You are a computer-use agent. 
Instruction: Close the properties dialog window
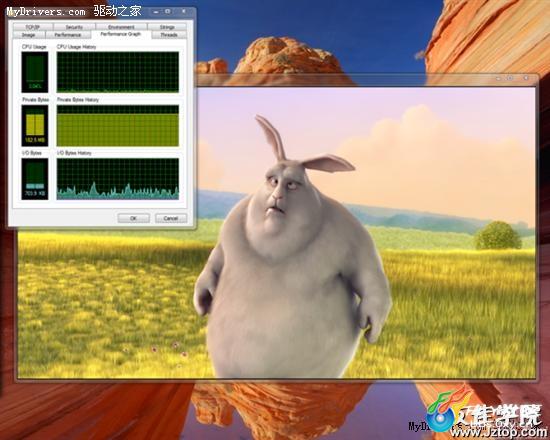pos(183,12)
